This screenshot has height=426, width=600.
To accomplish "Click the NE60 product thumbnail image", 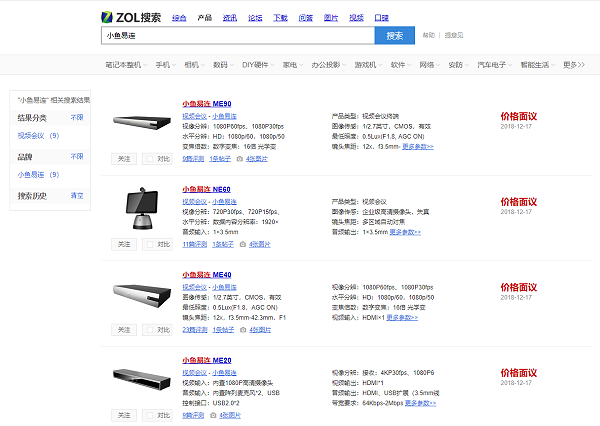I will [142, 208].
